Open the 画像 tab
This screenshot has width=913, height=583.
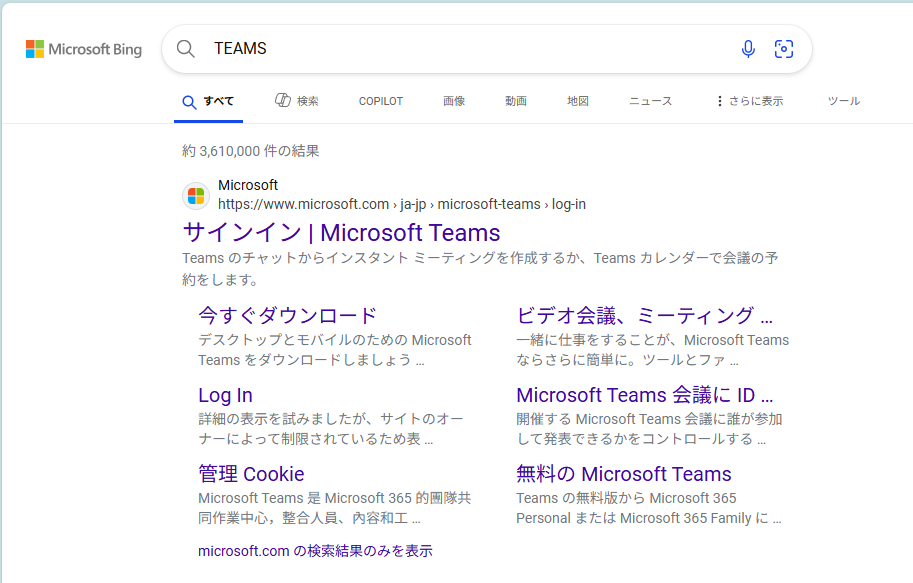click(454, 101)
